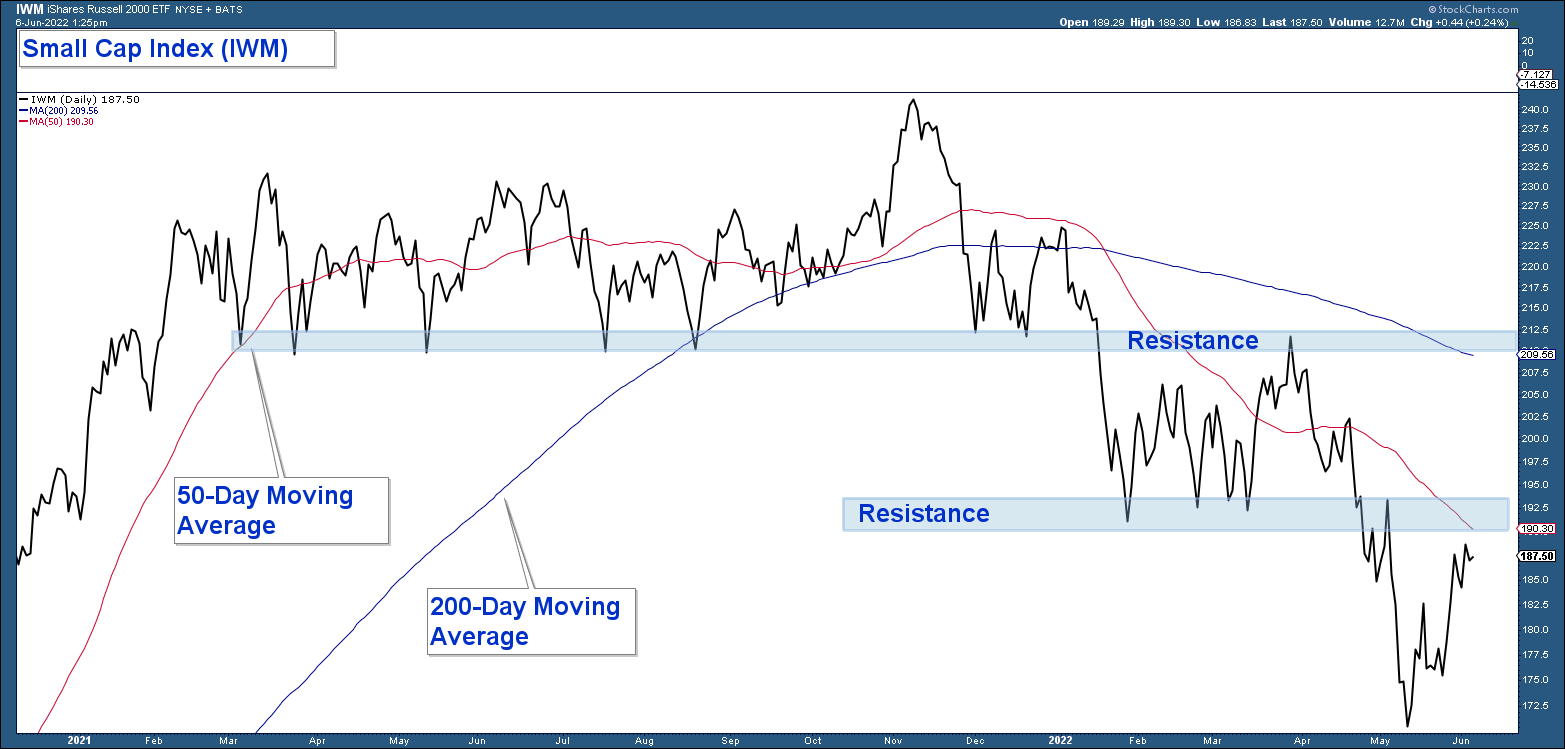Click the 'Small Cap Index (IWM)' title box

point(176,49)
